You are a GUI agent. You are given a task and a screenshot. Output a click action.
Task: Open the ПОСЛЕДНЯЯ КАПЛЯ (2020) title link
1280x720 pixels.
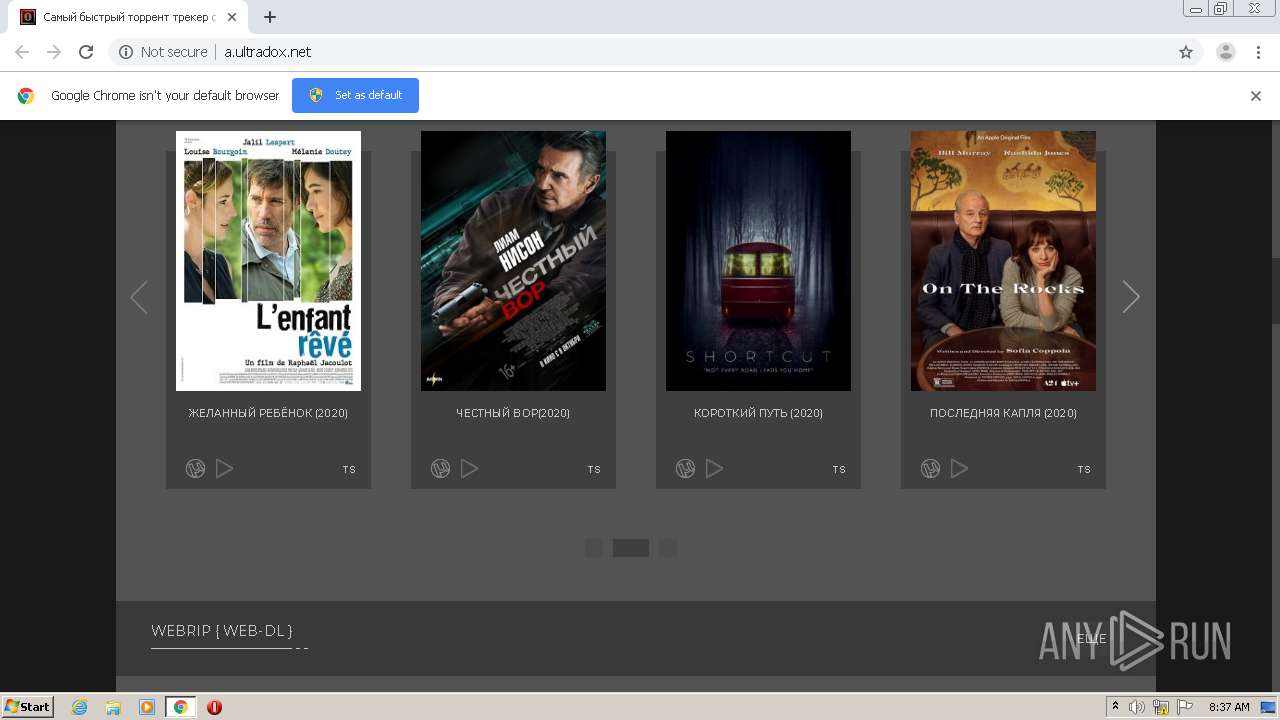point(1003,413)
